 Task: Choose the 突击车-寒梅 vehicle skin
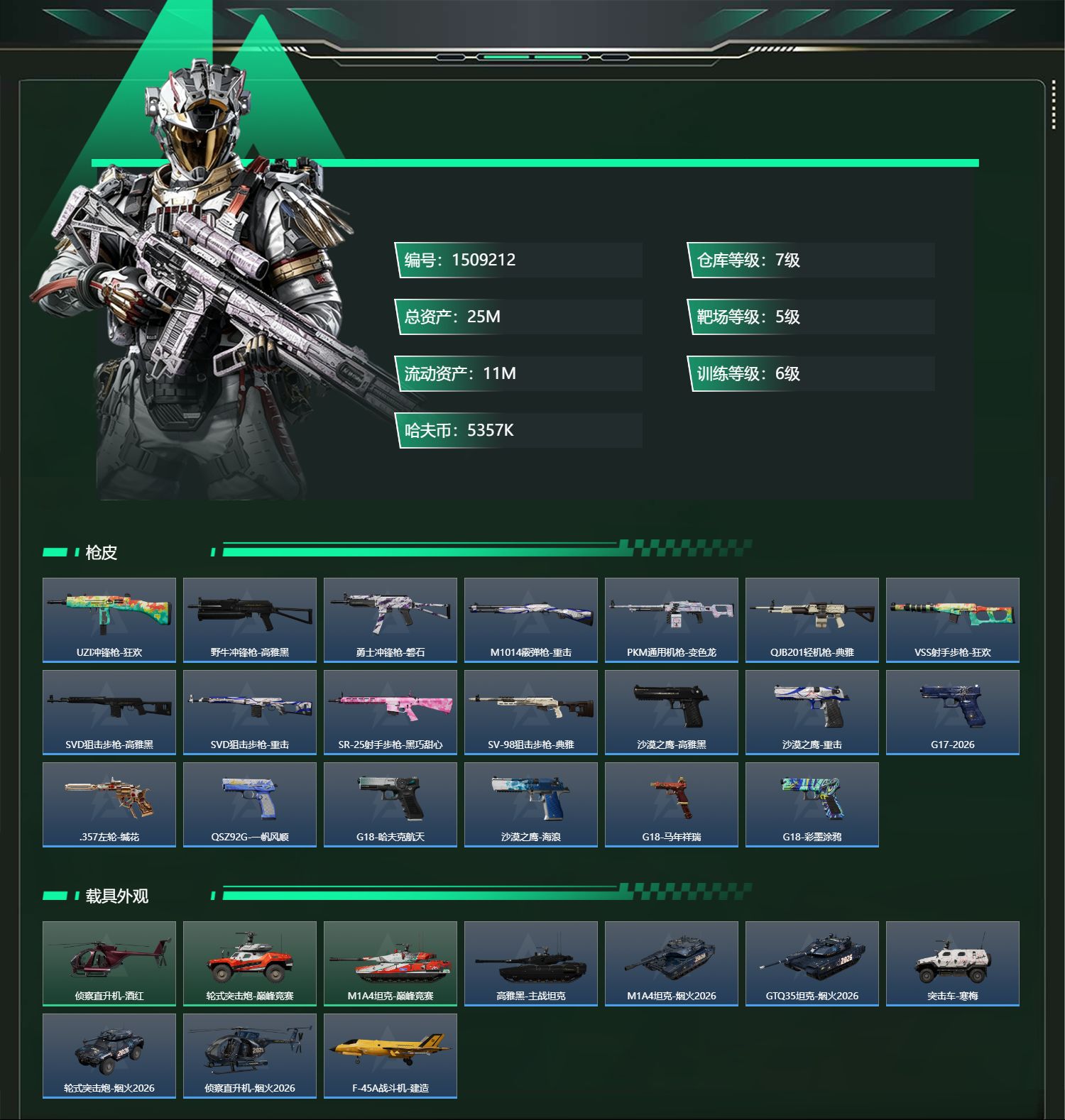coord(953,964)
